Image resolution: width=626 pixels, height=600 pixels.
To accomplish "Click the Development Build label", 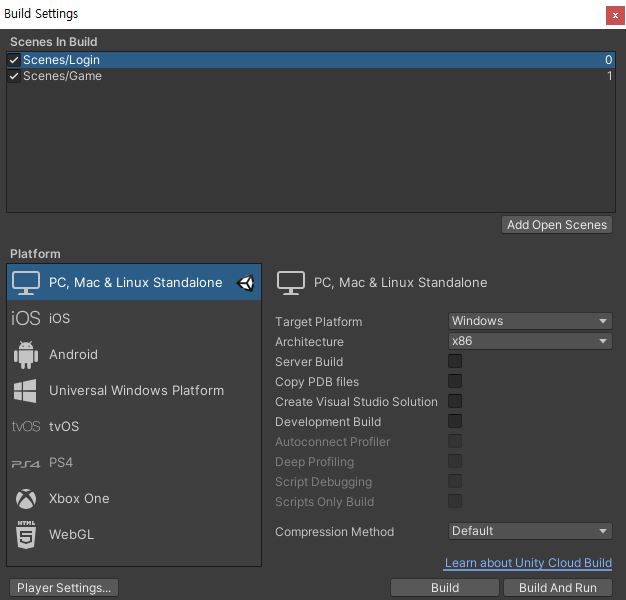I will 328,422.
